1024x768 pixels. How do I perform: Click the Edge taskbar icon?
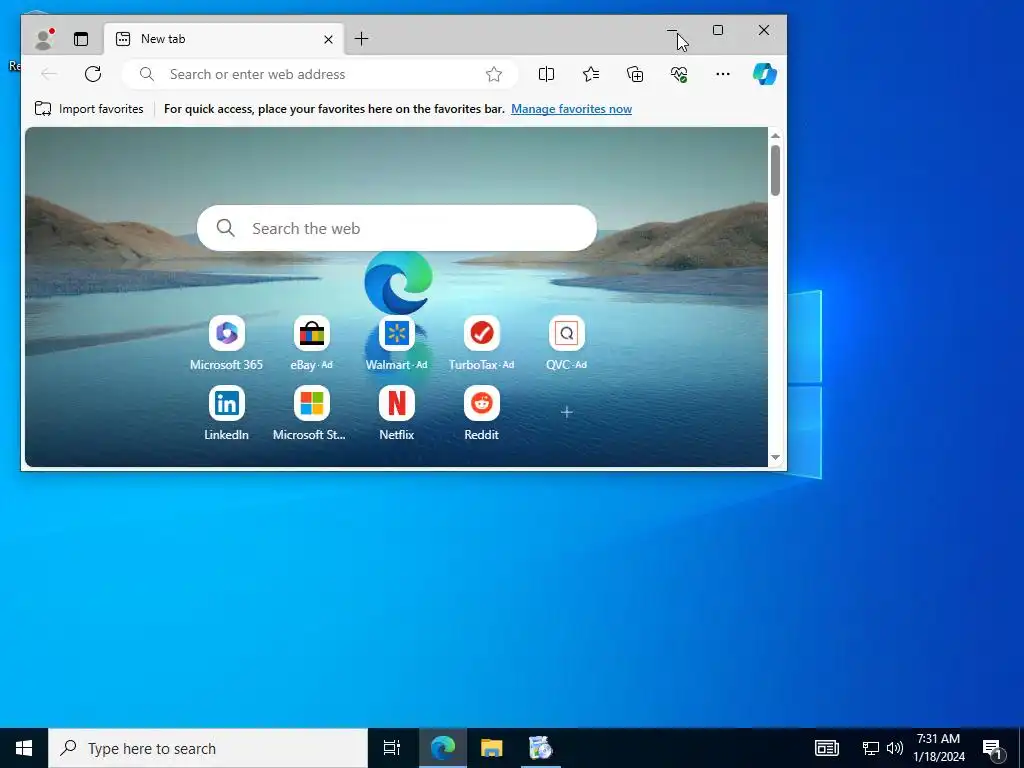pyautogui.click(x=442, y=748)
